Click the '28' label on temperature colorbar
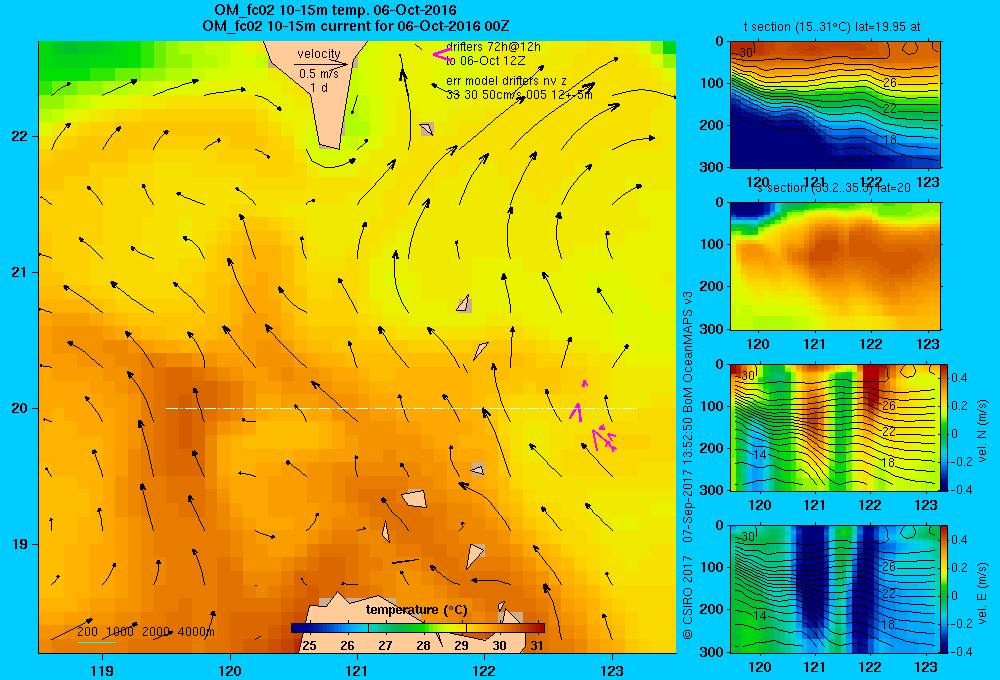 point(423,646)
